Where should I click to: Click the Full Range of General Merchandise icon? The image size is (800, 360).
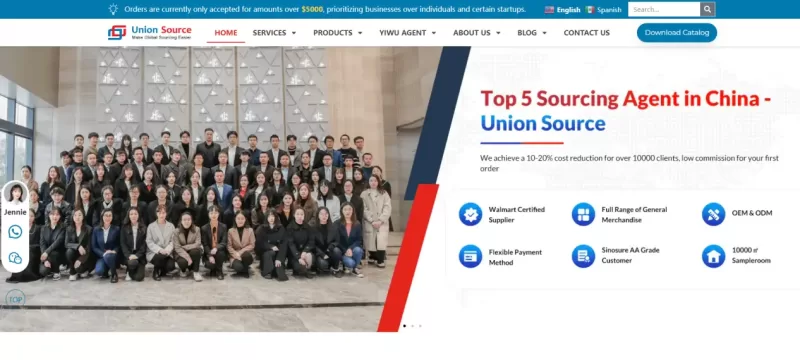tap(583, 214)
